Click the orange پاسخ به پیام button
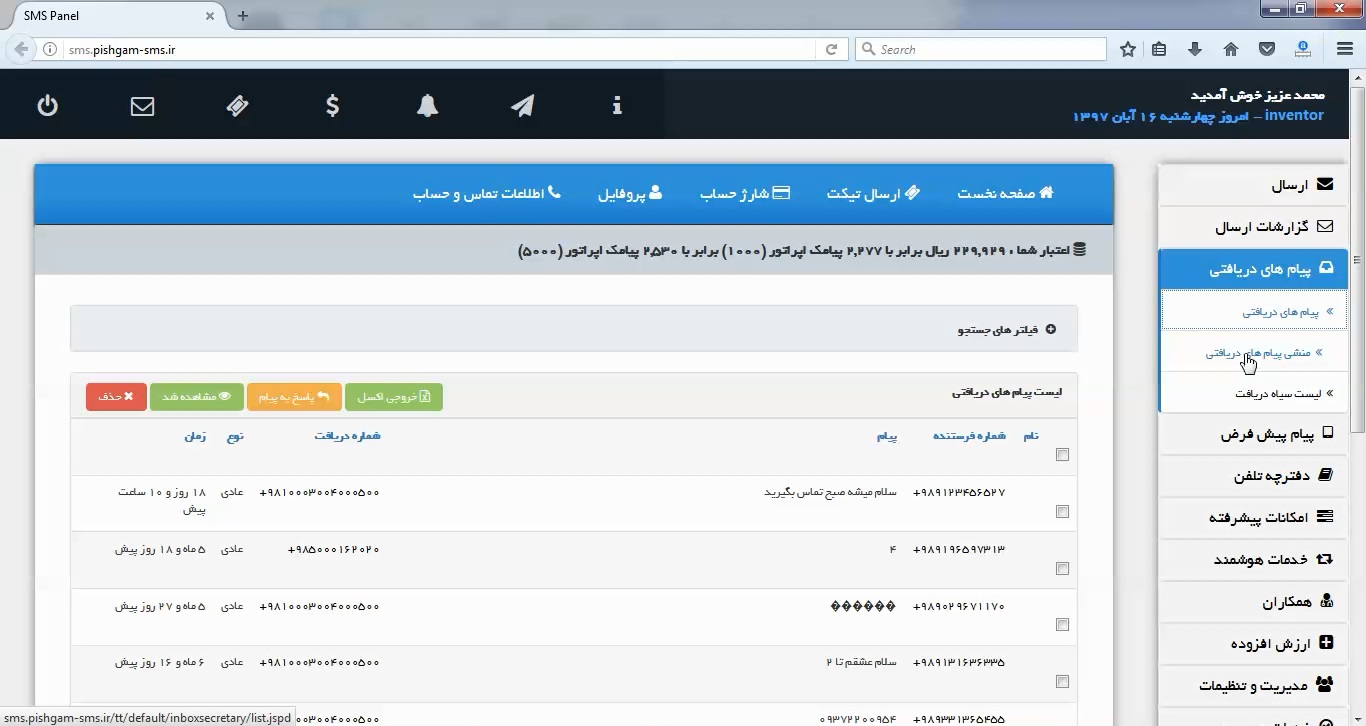The width and height of the screenshot is (1366, 726). click(x=294, y=397)
